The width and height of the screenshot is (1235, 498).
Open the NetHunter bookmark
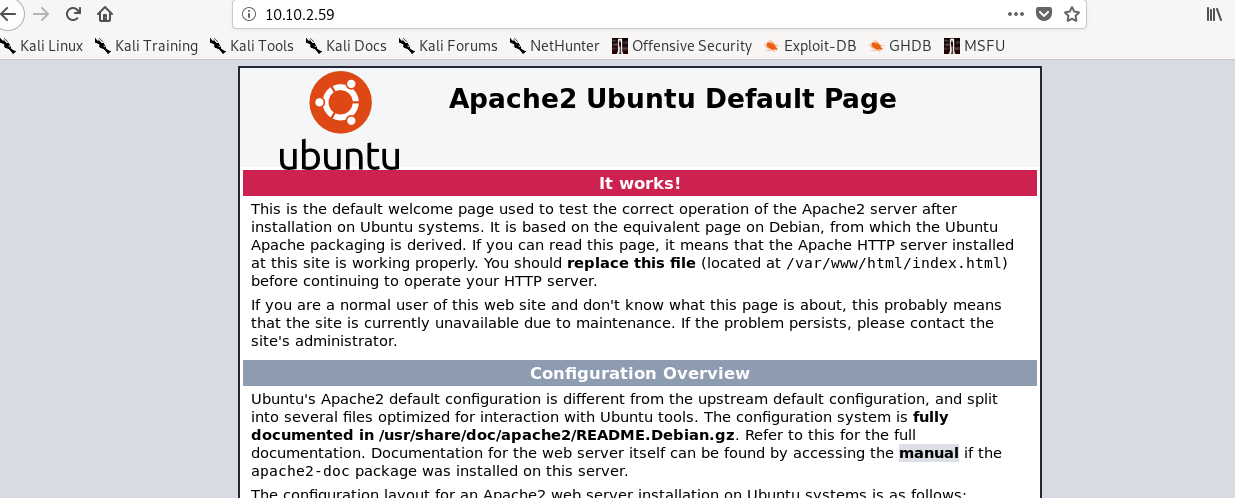[554, 46]
